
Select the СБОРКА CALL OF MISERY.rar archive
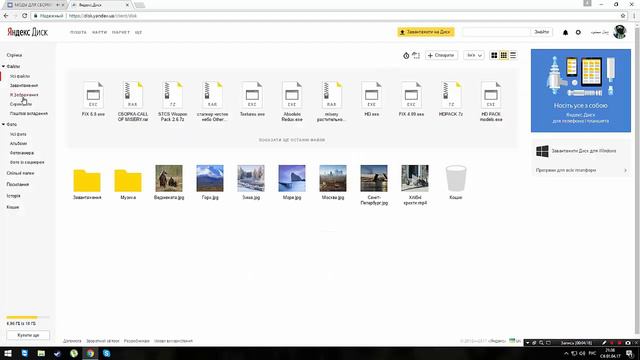pyautogui.click(x=133, y=95)
